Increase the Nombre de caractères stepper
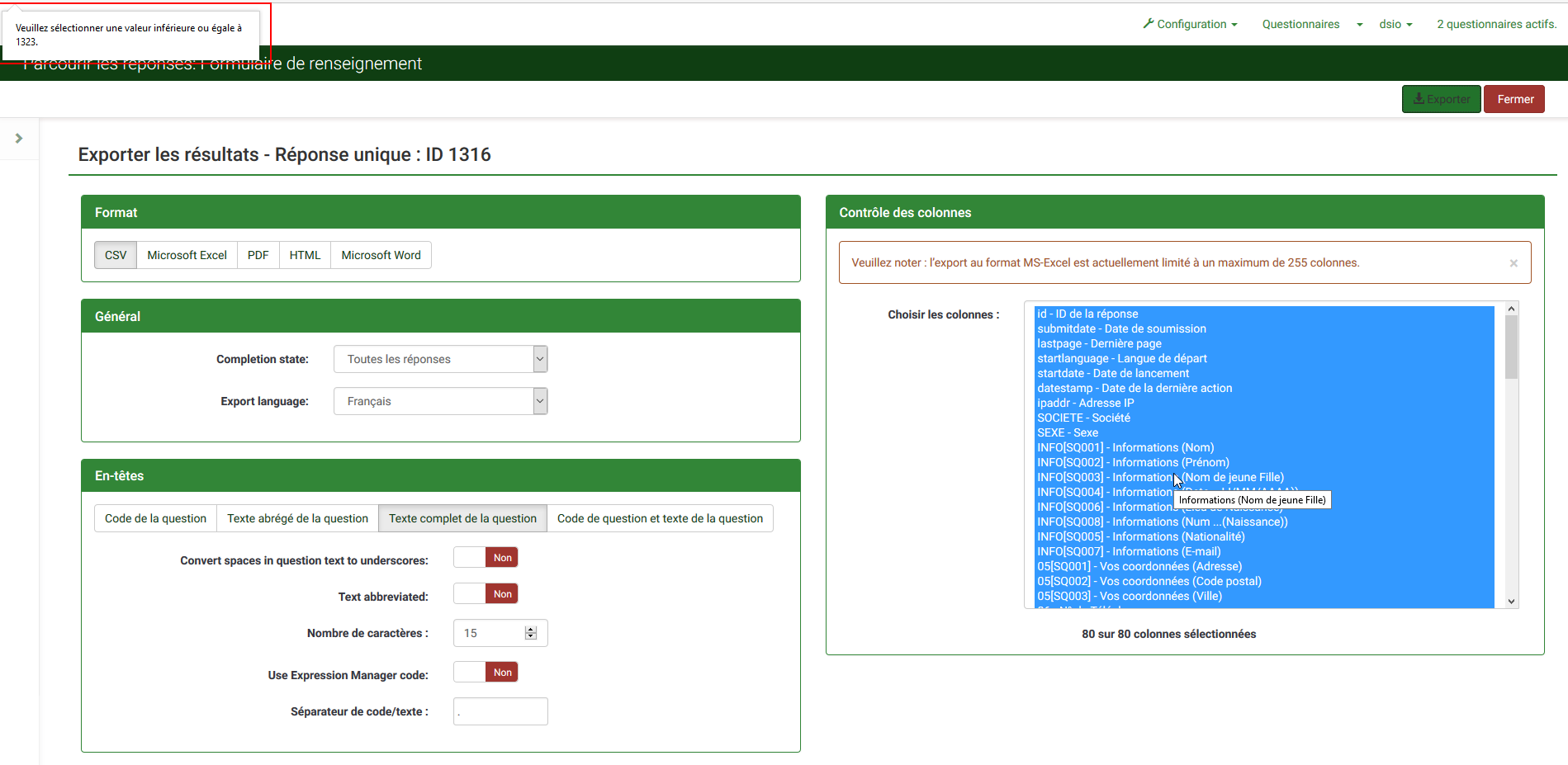 point(531,629)
